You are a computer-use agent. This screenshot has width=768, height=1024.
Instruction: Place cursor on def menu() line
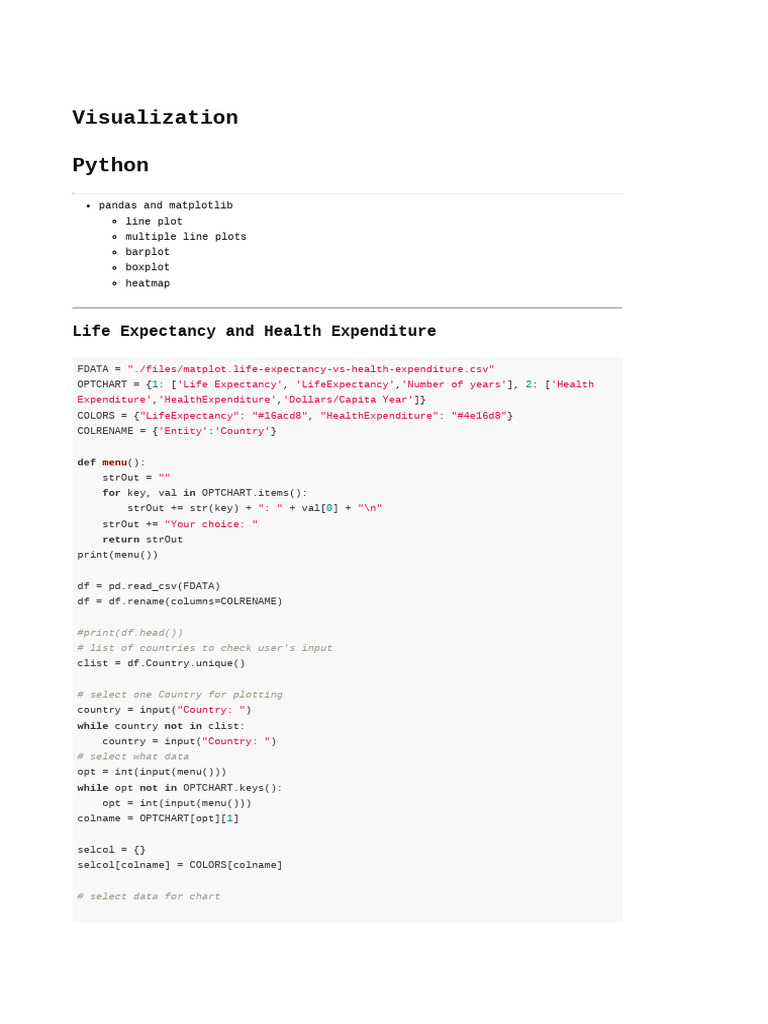pyautogui.click(x=111, y=462)
